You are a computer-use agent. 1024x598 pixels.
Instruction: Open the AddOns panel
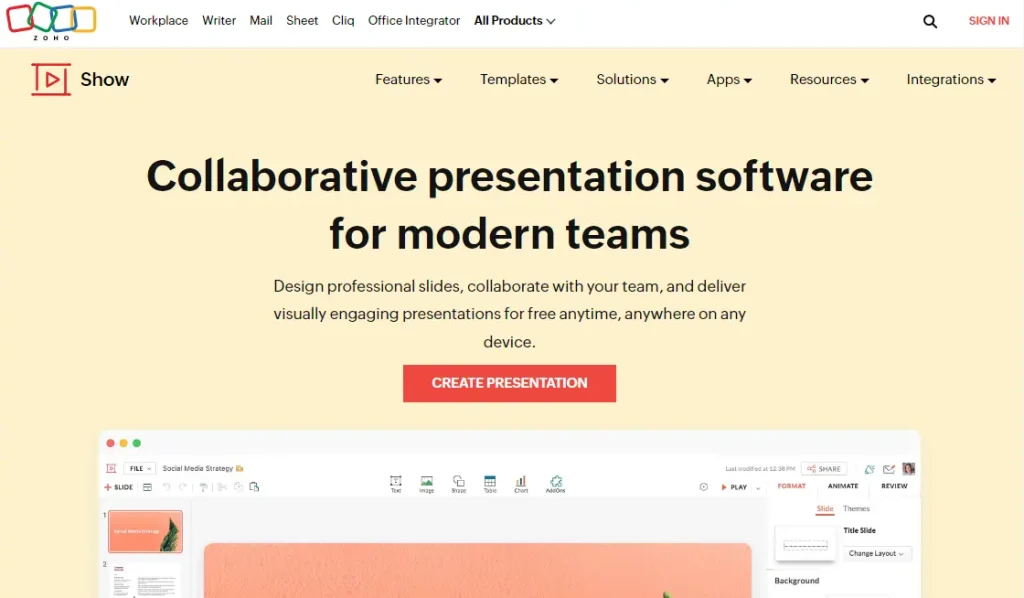coord(556,482)
